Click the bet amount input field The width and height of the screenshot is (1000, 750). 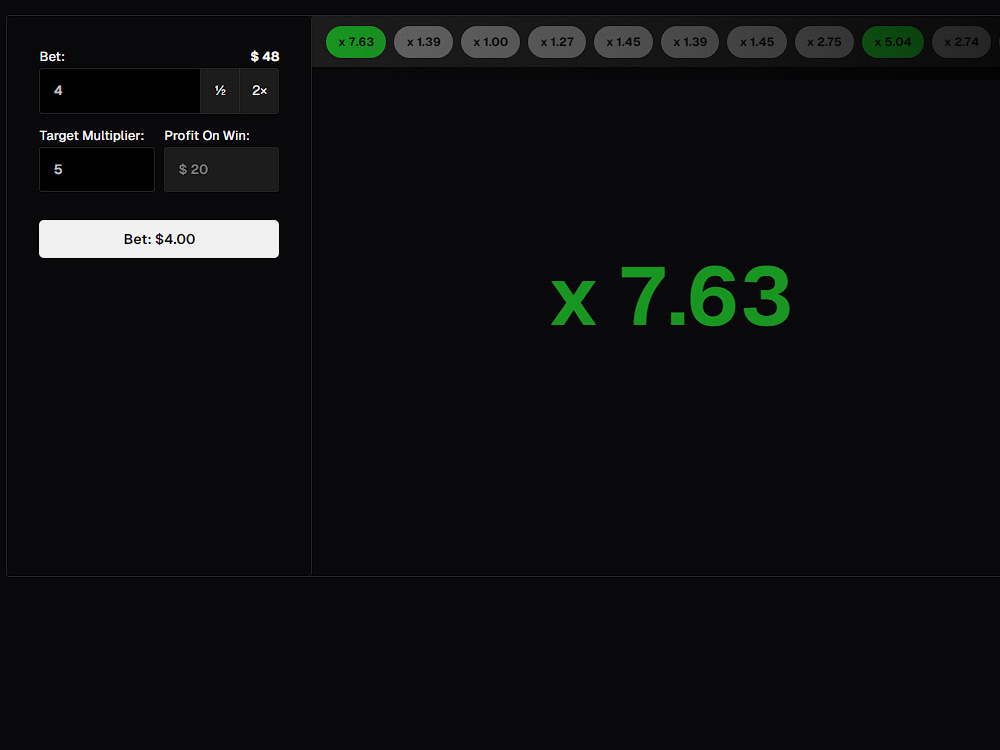(120, 91)
